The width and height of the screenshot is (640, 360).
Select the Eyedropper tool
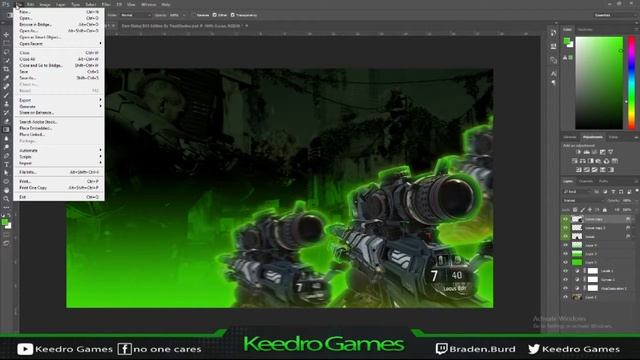pyautogui.click(x=6, y=78)
